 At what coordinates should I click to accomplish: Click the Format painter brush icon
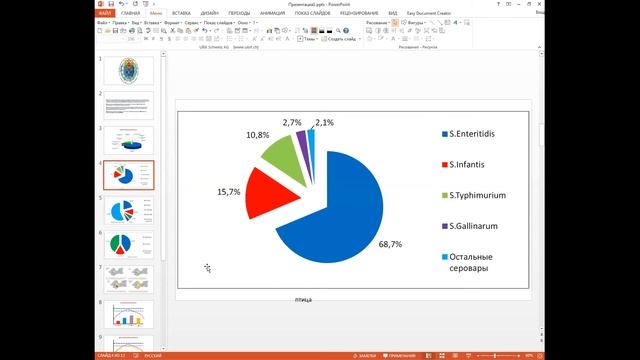(196, 31)
